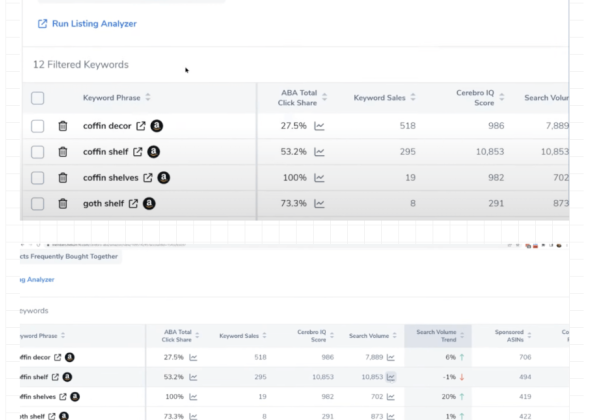The height and width of the screenshot is (420, 600).
Task: Click the -1% search volume trend value
Action: point(449,377)
